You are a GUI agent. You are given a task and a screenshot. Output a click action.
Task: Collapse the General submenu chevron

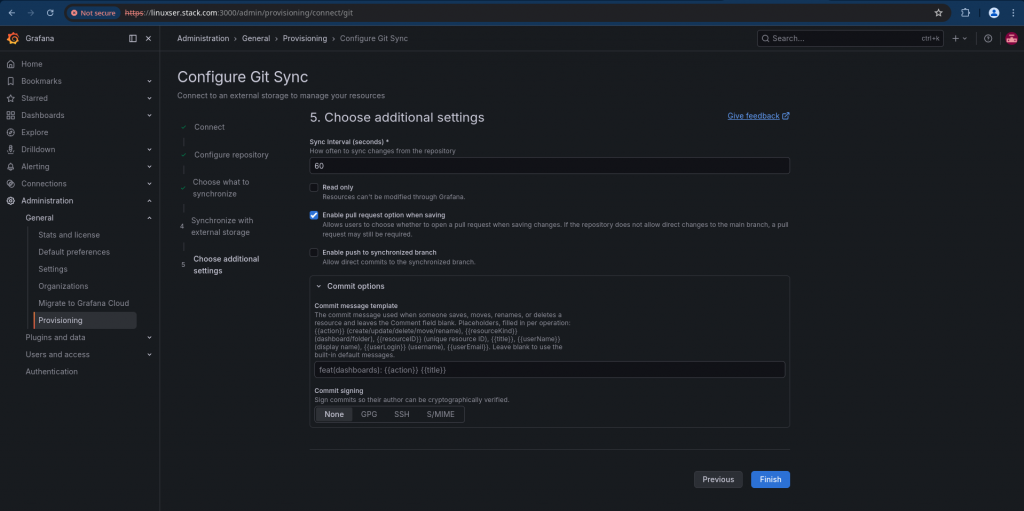149,218
